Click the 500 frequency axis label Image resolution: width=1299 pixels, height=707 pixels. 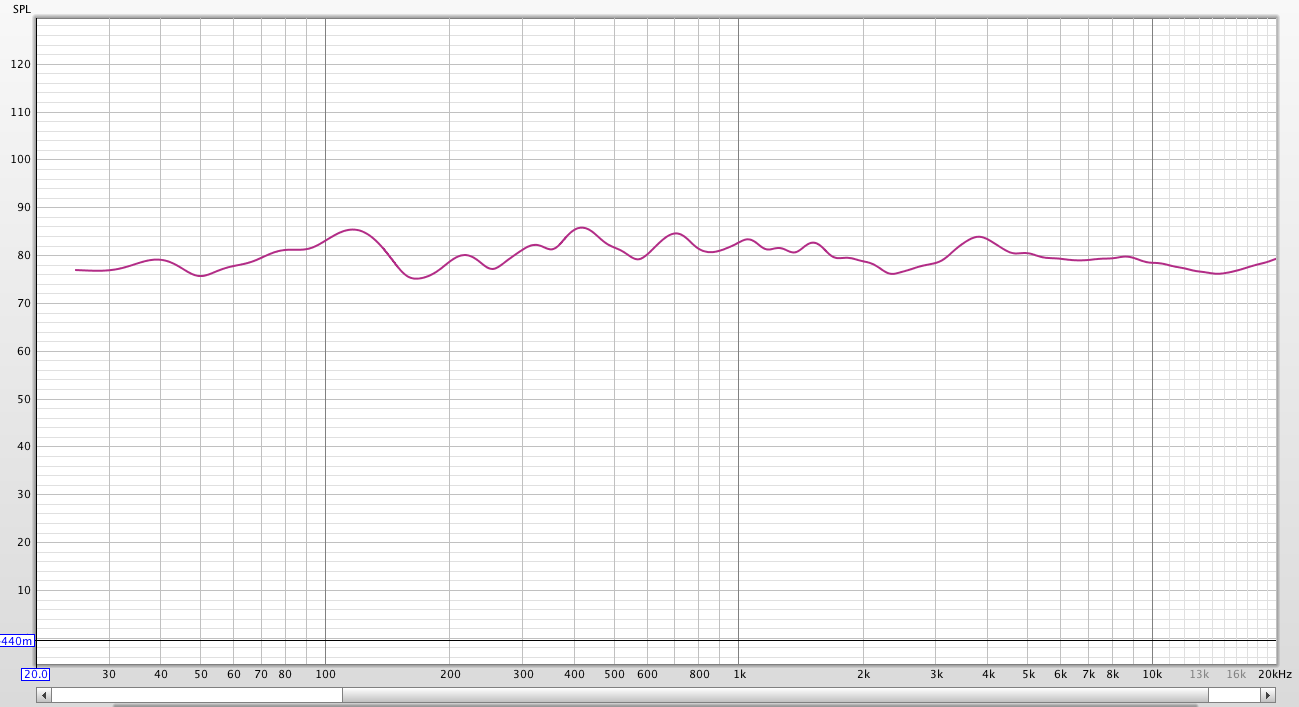(x=615, y=674)
